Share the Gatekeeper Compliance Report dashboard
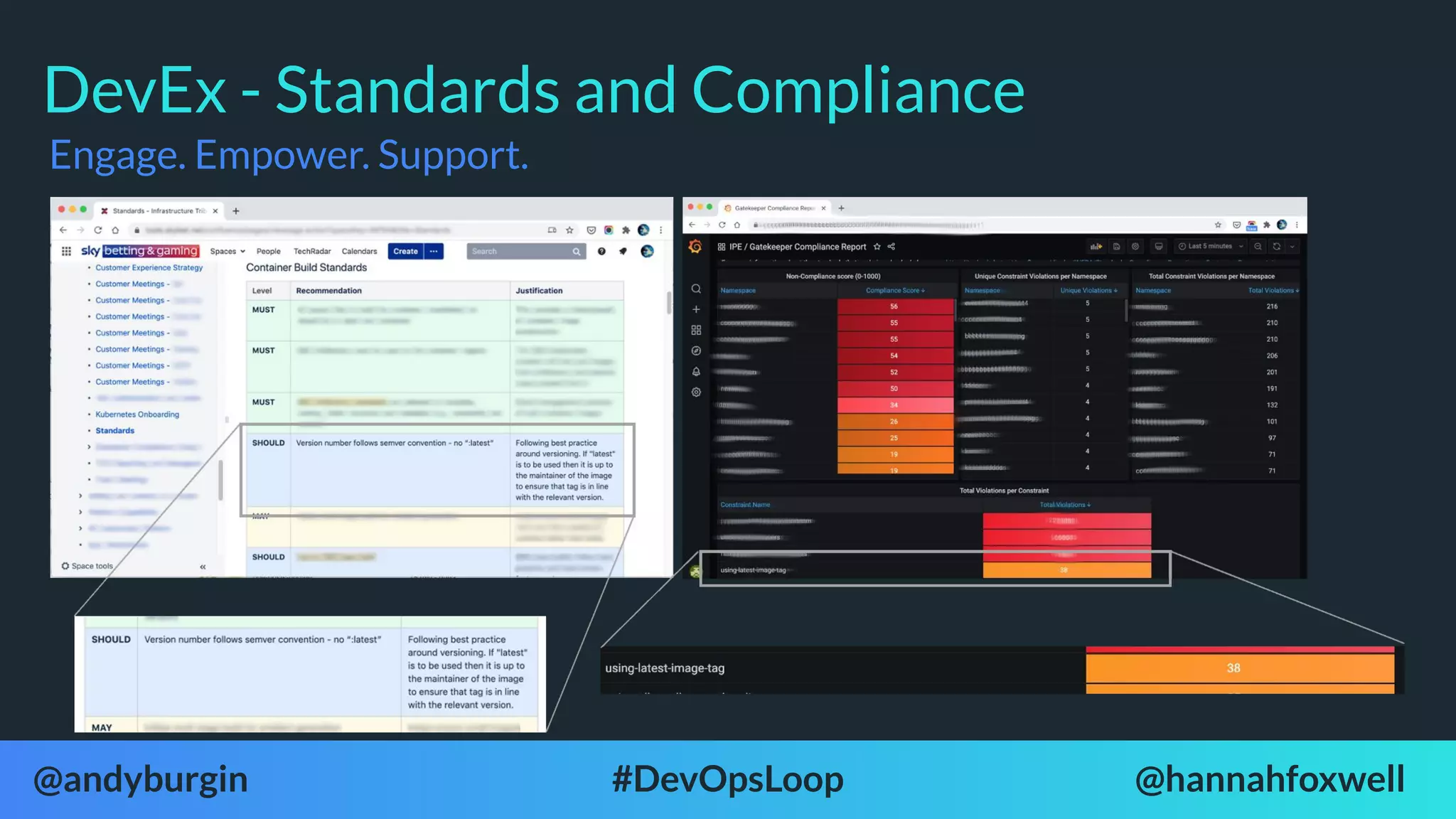This screenshot has width=1456, height=819. point(892,247)
